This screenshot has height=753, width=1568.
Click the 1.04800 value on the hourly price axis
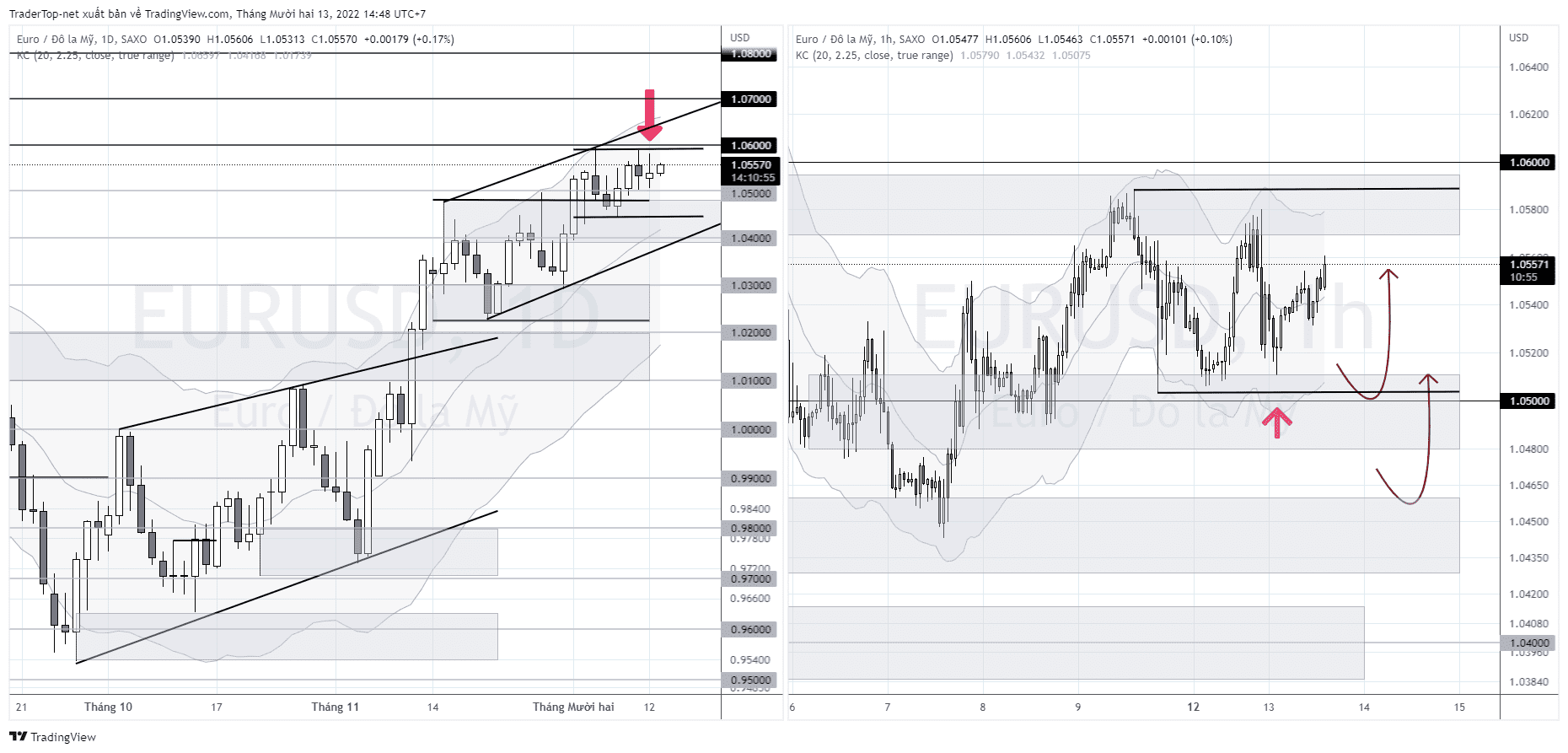pyautogui.click(x=1528, y=449)
